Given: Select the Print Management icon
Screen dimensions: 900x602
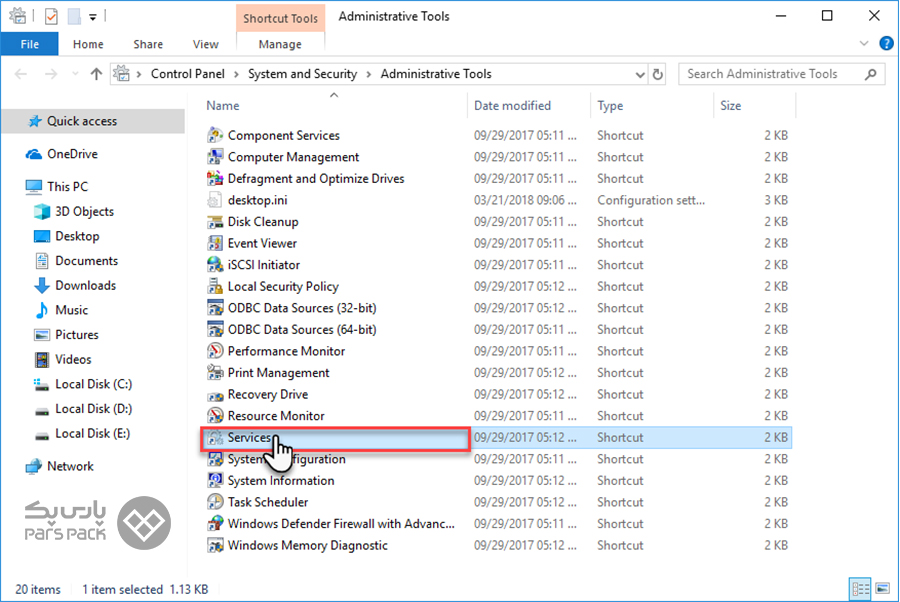Looking at the screenshot, I should (x=215, y=372).
